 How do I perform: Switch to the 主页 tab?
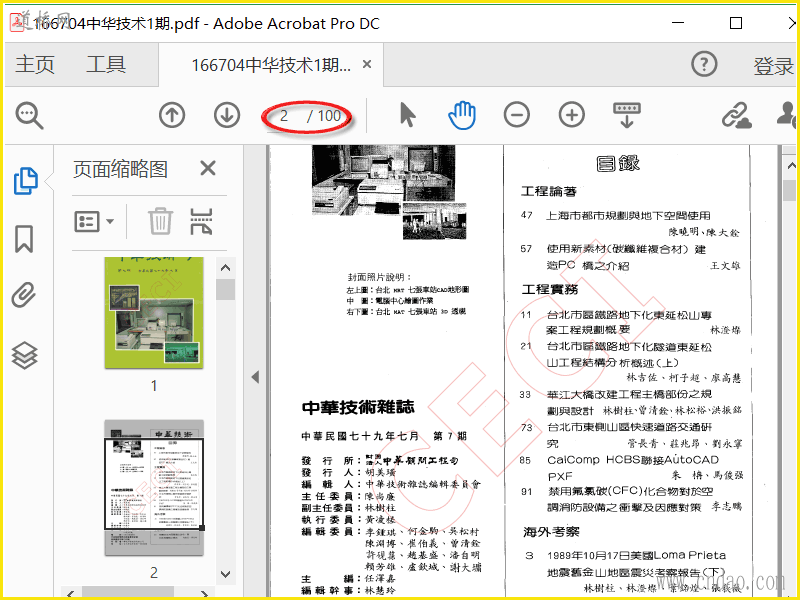(35, 65)
